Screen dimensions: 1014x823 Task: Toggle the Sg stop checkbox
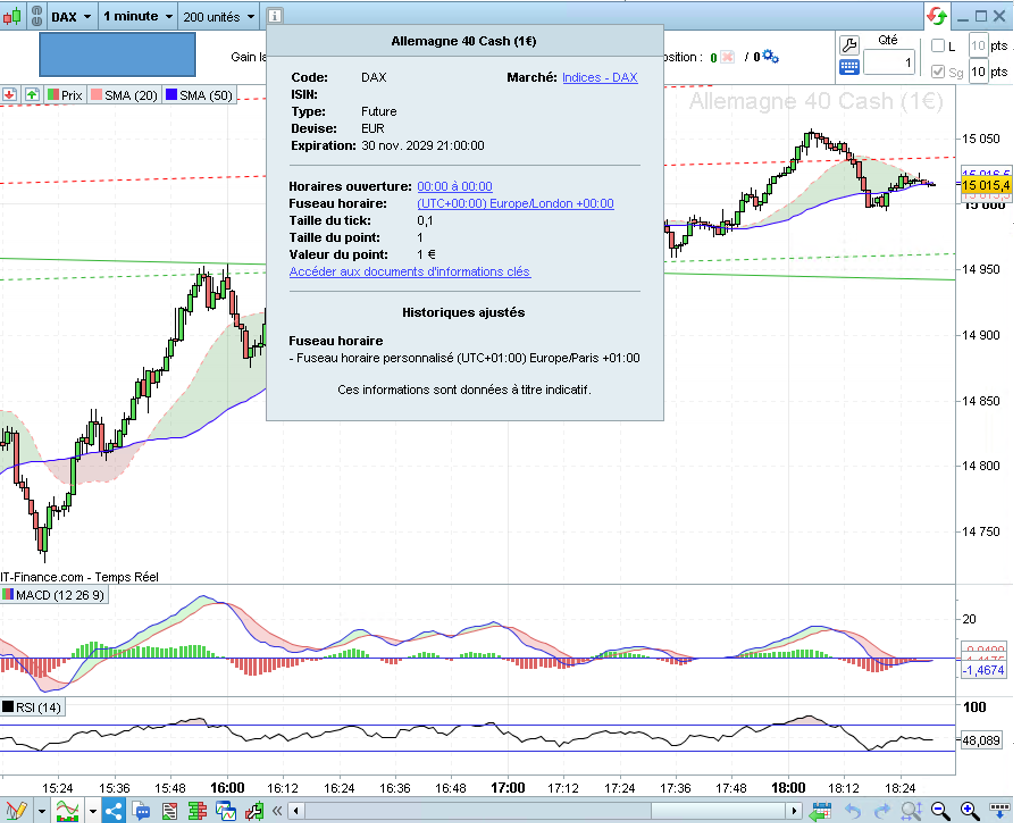(x=938, y=71)
